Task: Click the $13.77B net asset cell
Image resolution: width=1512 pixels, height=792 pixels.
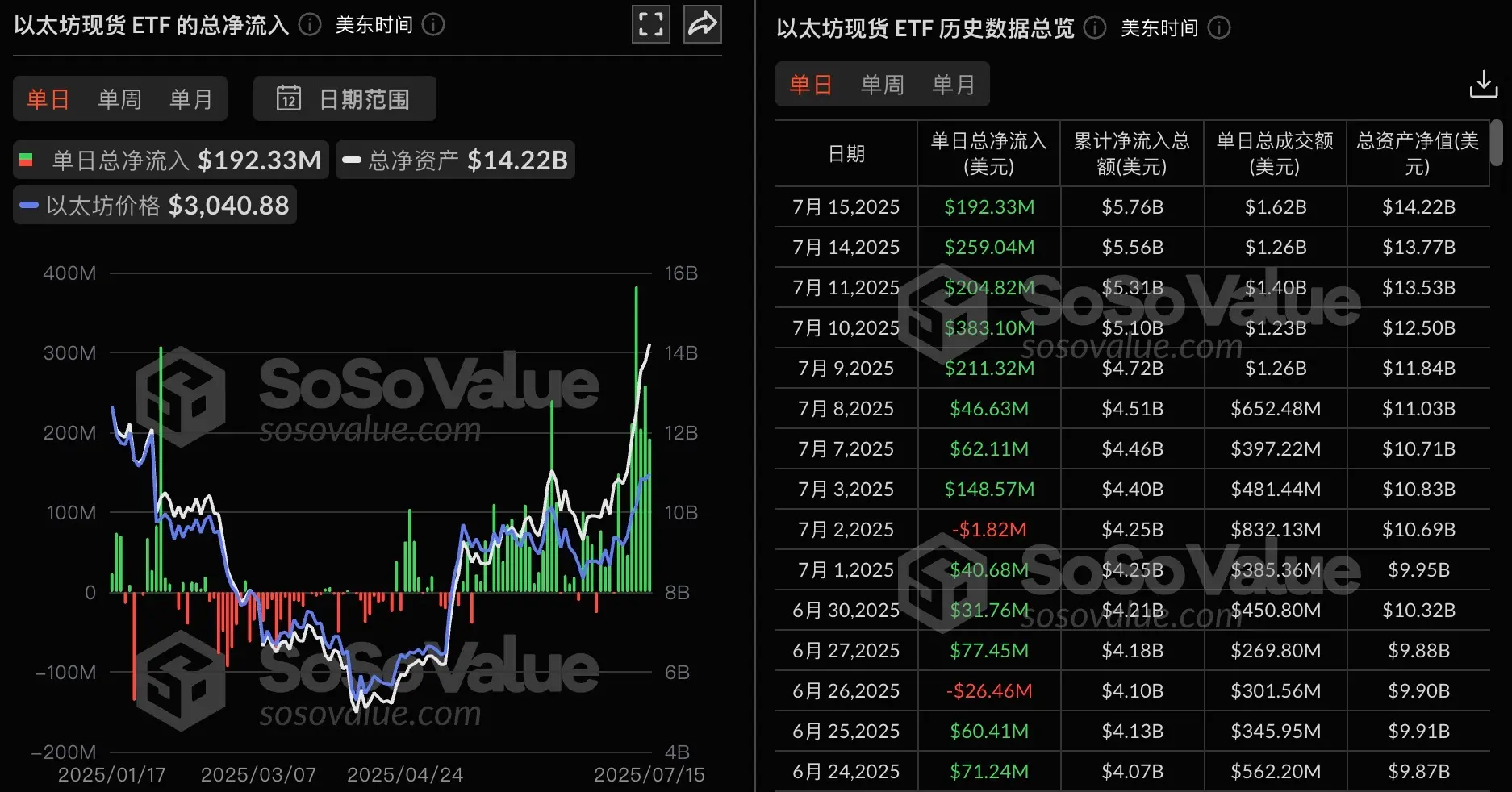Action: click(x=1418, y=248)
